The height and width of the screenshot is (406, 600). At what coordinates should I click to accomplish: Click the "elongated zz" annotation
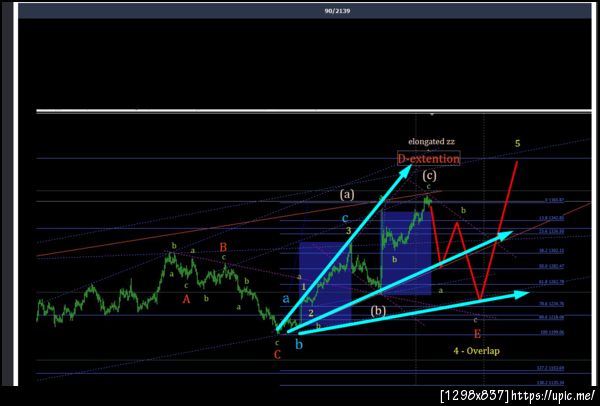tap(431, 142)
